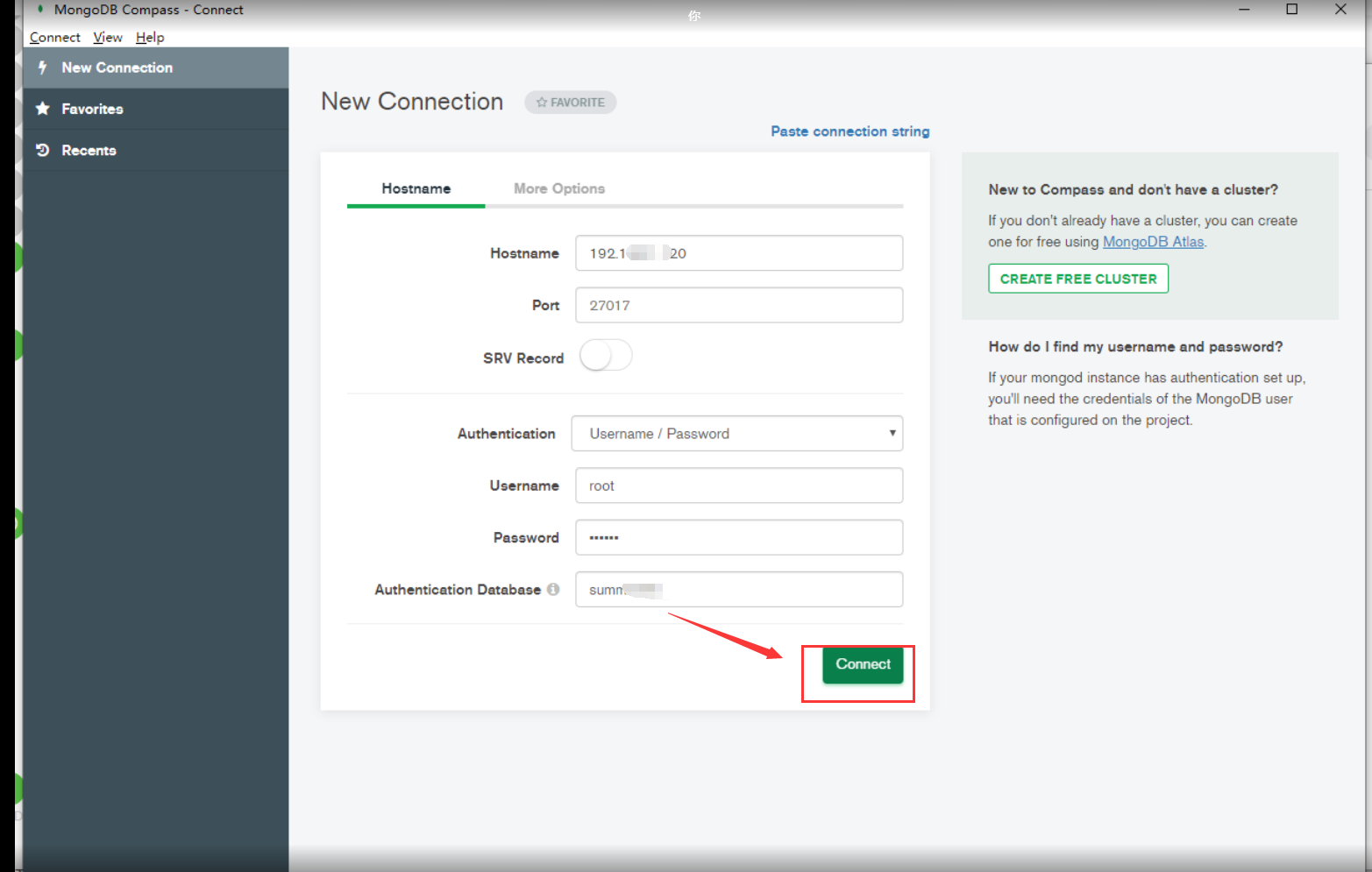Click the MongoDB leaf icon in title bar
Screen dimensions: 1372x872
(x=39, y=10)
